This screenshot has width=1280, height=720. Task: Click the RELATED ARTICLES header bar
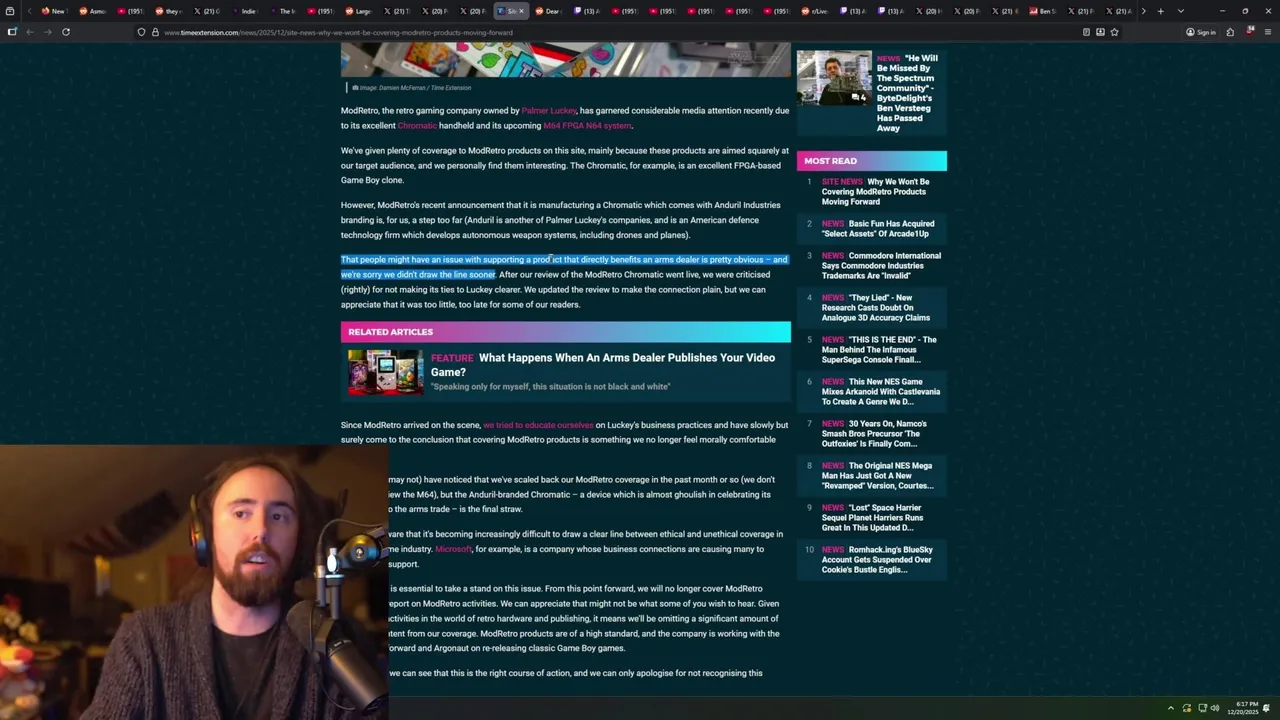click(x=565, y=332)
